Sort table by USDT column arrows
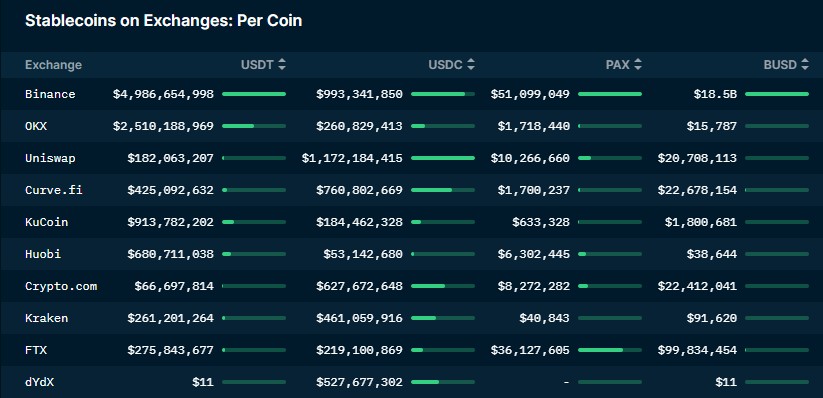Screen dimensions: 823x398 pos(282,65)
